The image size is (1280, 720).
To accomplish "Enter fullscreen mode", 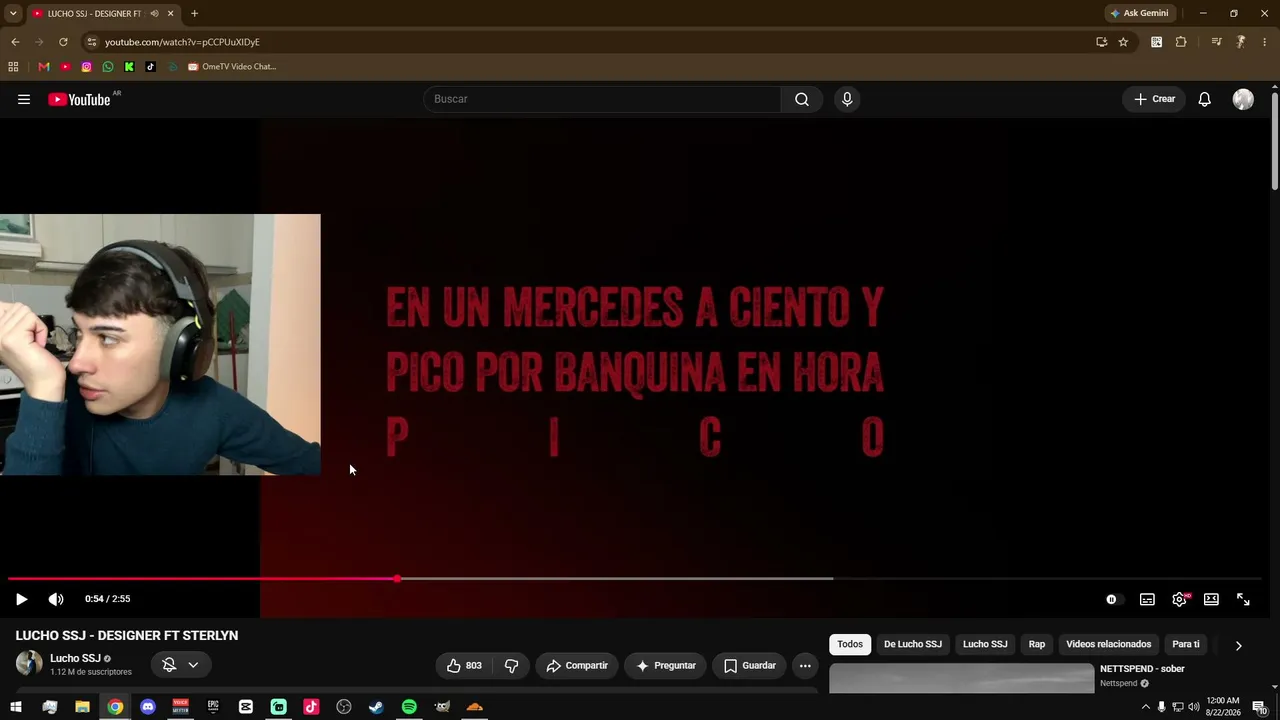I will pyautogui.click(x=1243, y=599).
